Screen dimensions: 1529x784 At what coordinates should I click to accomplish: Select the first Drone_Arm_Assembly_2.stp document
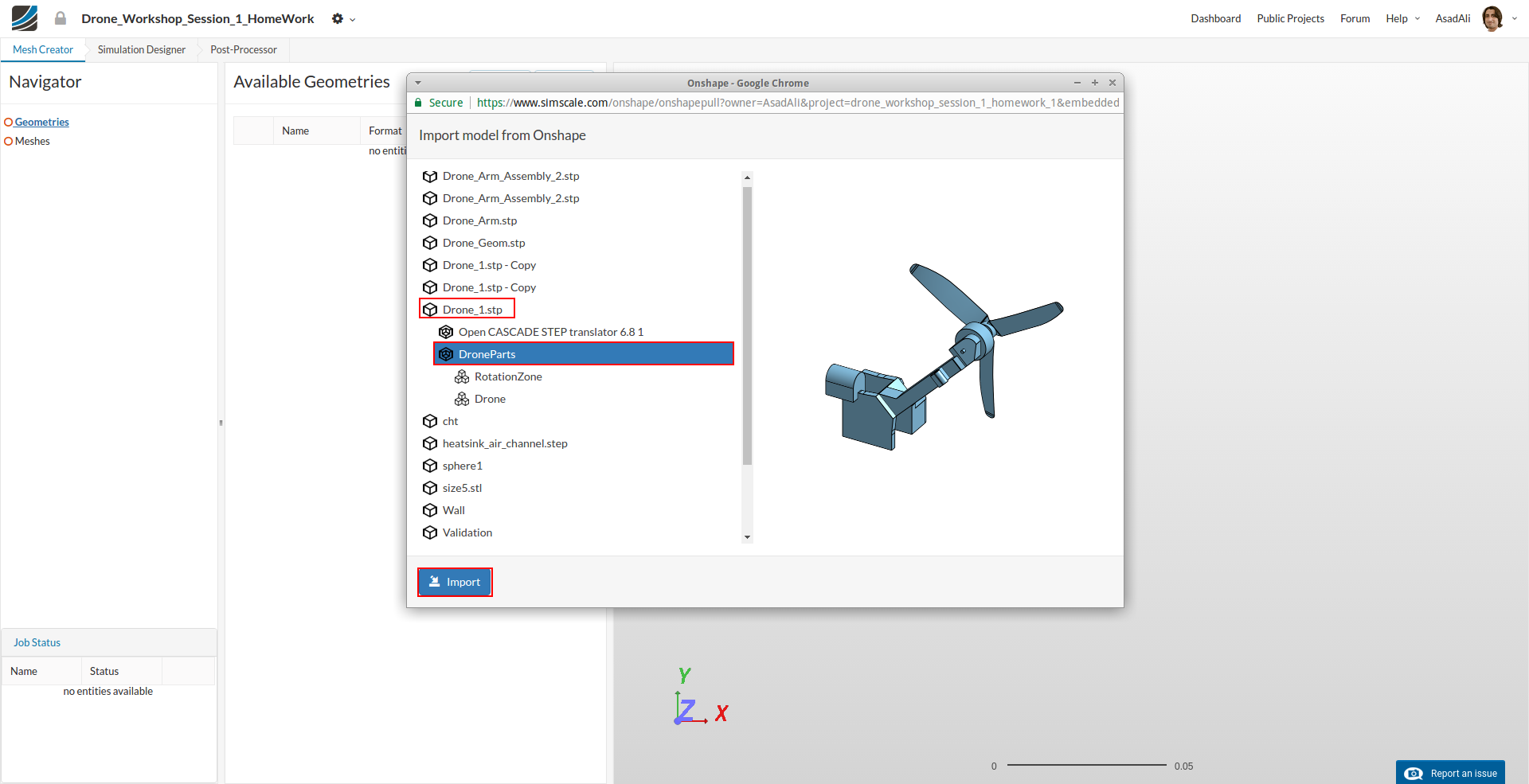click(x=510, y=176)
